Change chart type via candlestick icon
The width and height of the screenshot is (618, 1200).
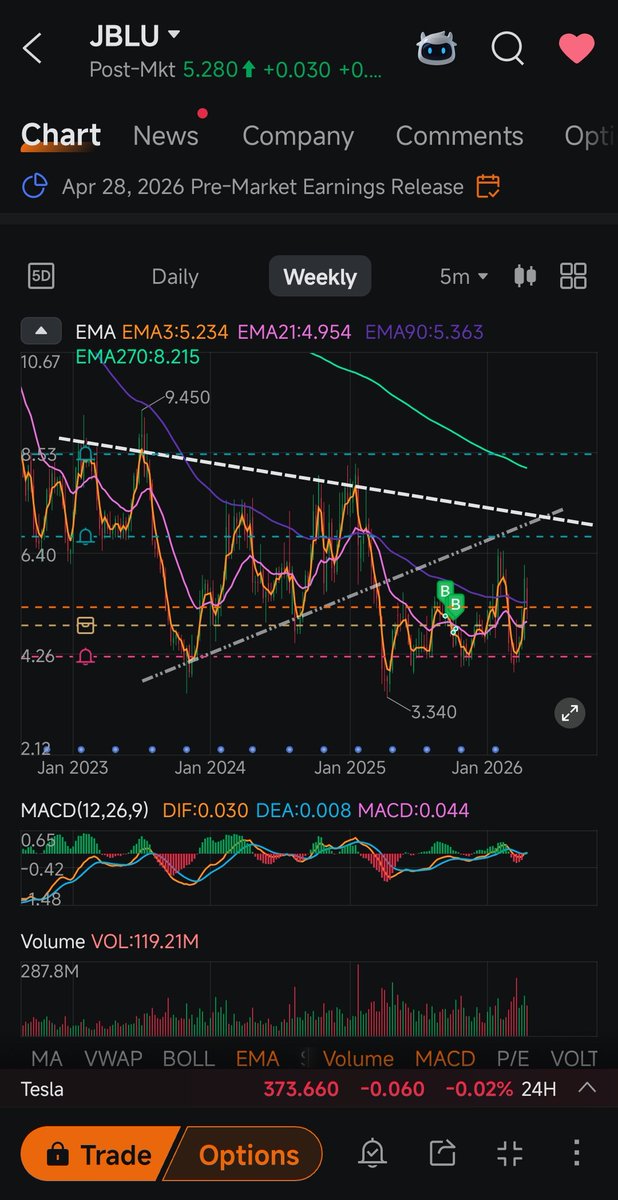525,276
